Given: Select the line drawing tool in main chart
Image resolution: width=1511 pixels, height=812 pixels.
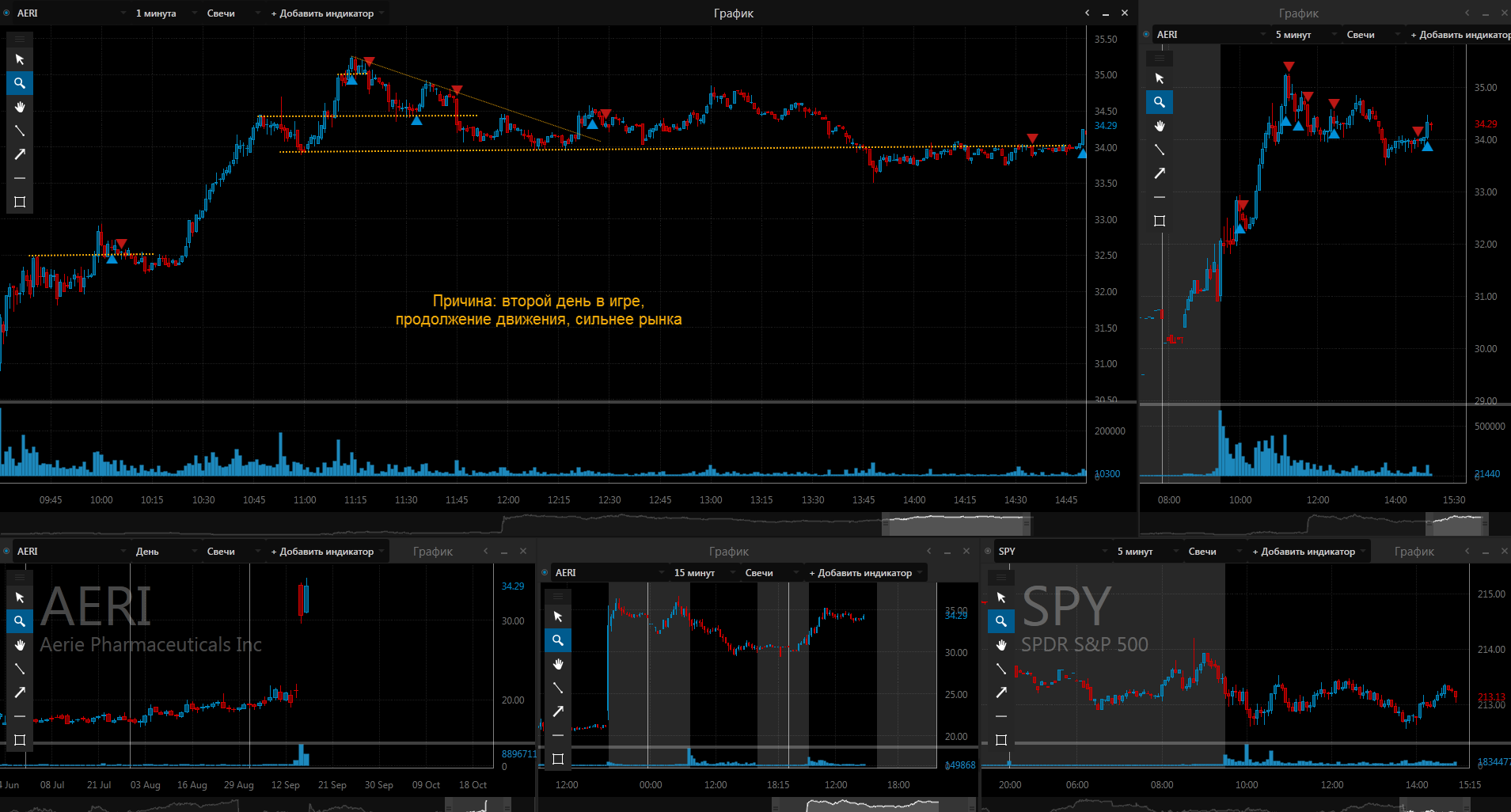Looking at the screenshot, I should (x=20, y=131).
